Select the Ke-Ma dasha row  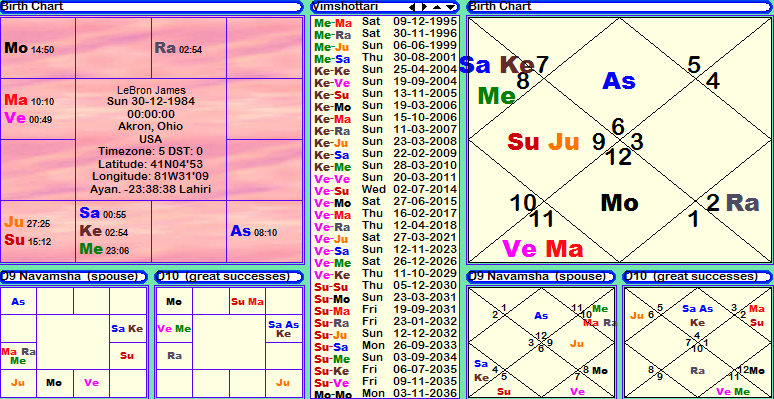(x=386, y=119)
